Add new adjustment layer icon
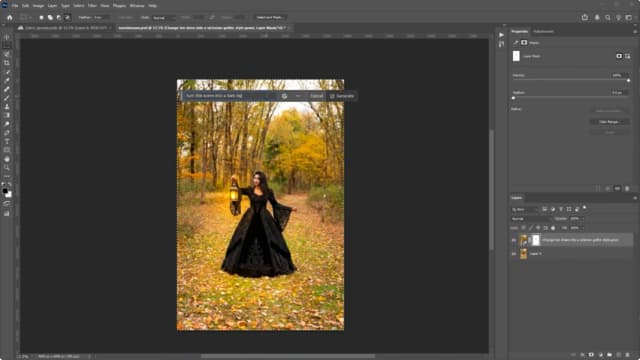 600,355
